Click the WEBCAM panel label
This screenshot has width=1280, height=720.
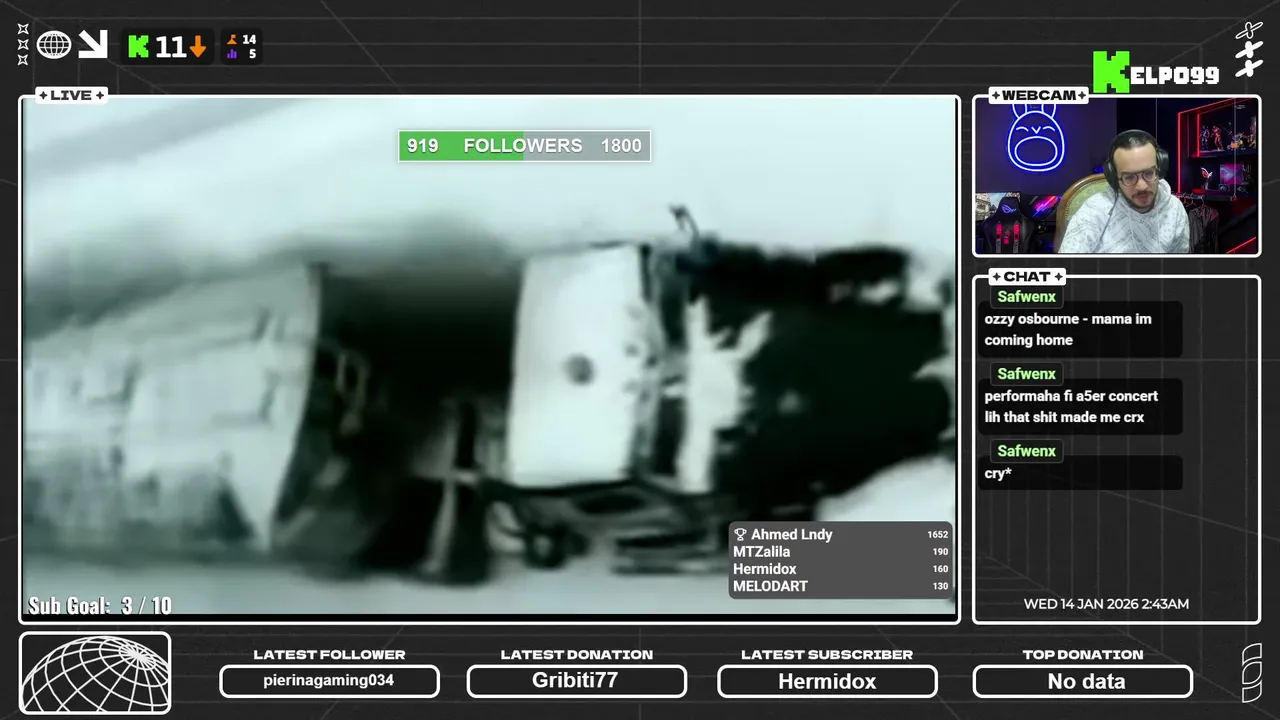(1038, 95)
